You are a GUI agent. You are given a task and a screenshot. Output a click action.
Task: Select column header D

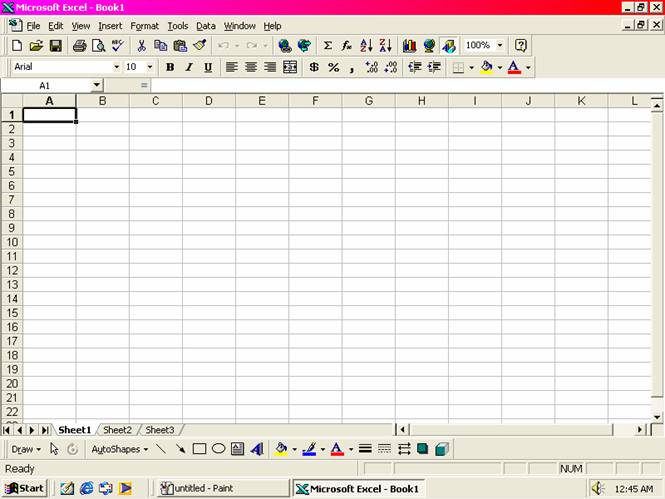pyautogui.click(x=208, y=101)
